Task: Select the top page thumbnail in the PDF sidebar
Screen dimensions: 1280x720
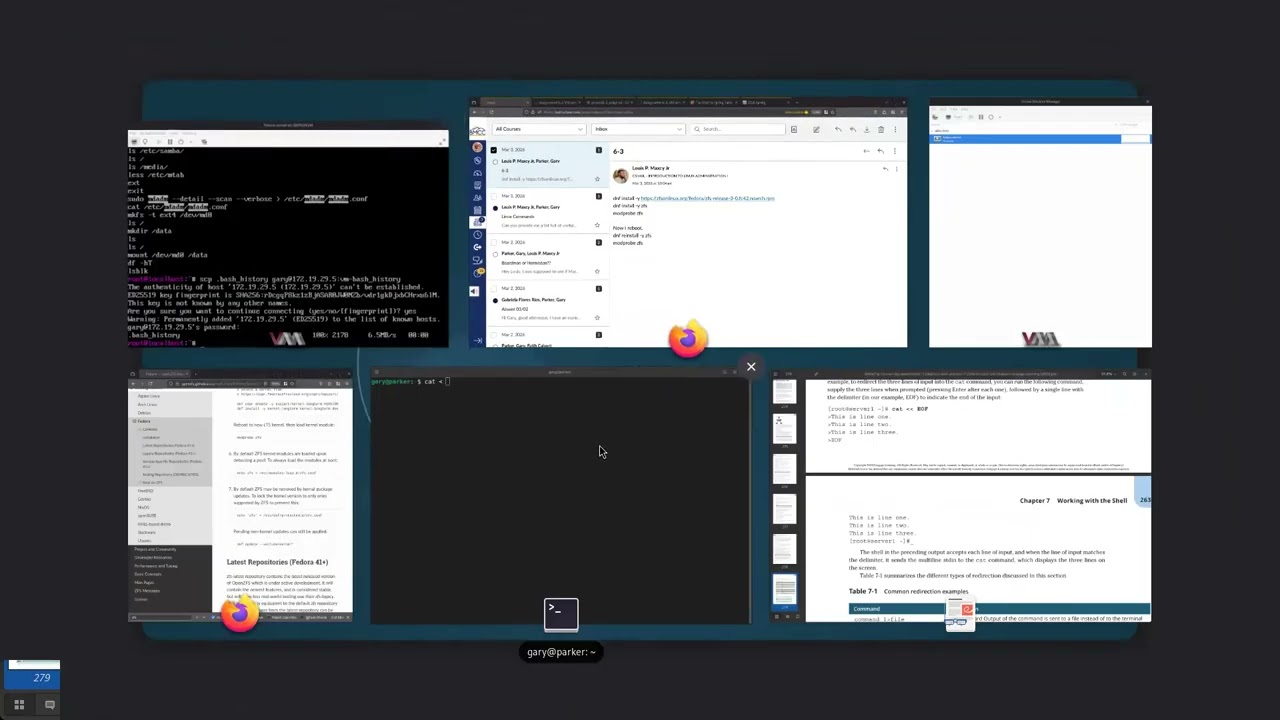Action: tap(784, 392)
